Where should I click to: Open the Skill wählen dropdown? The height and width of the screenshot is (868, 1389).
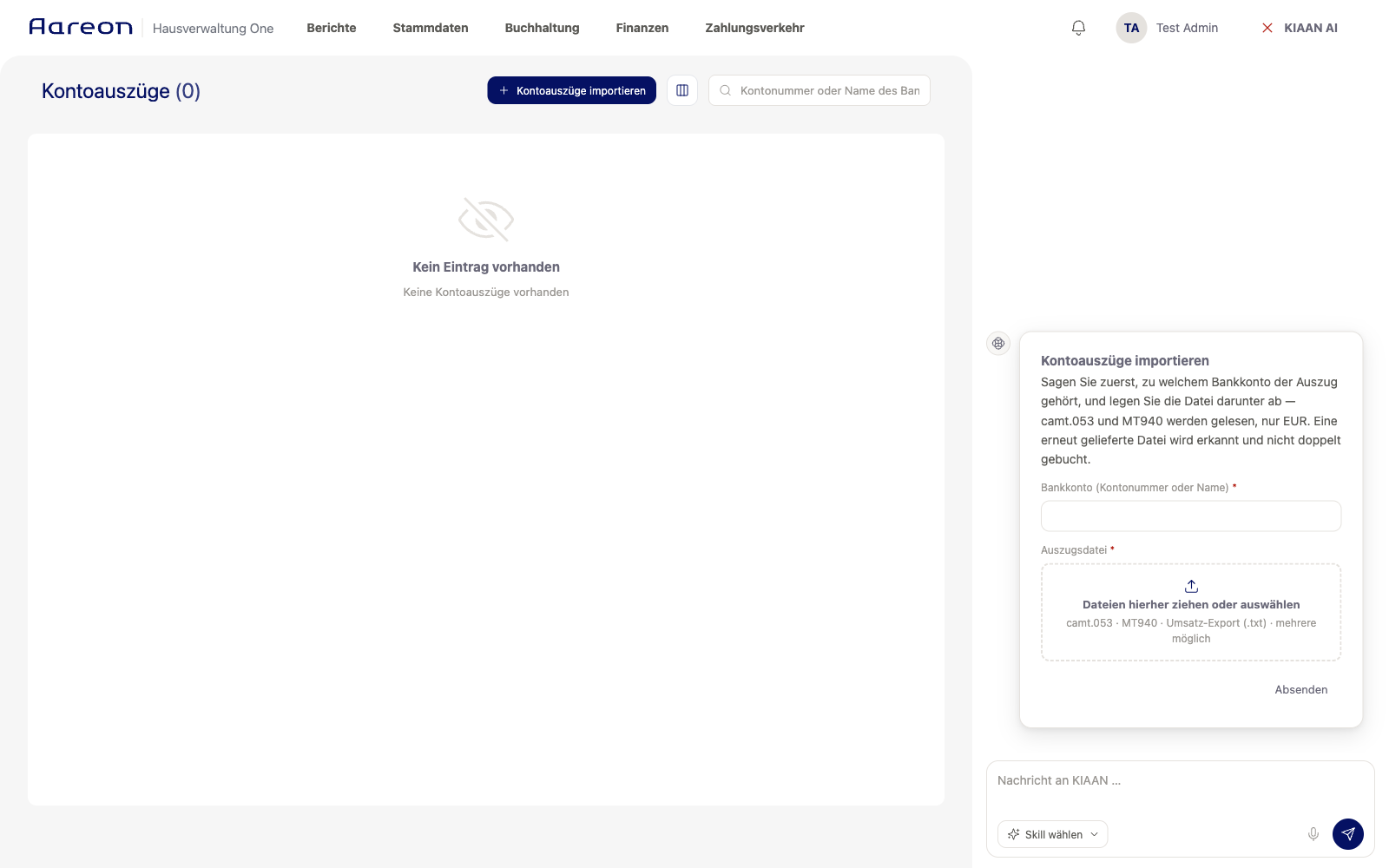pos(1052,834)
